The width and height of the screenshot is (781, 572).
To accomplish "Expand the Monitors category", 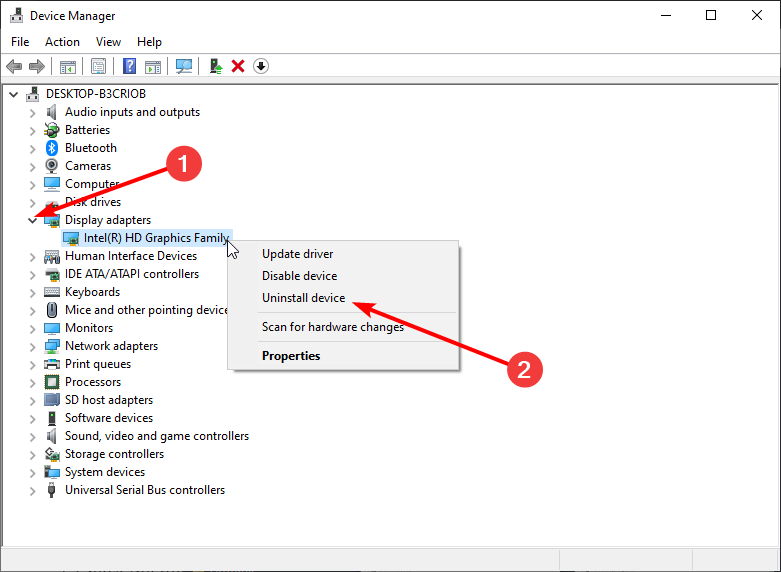I will point(33,328).
